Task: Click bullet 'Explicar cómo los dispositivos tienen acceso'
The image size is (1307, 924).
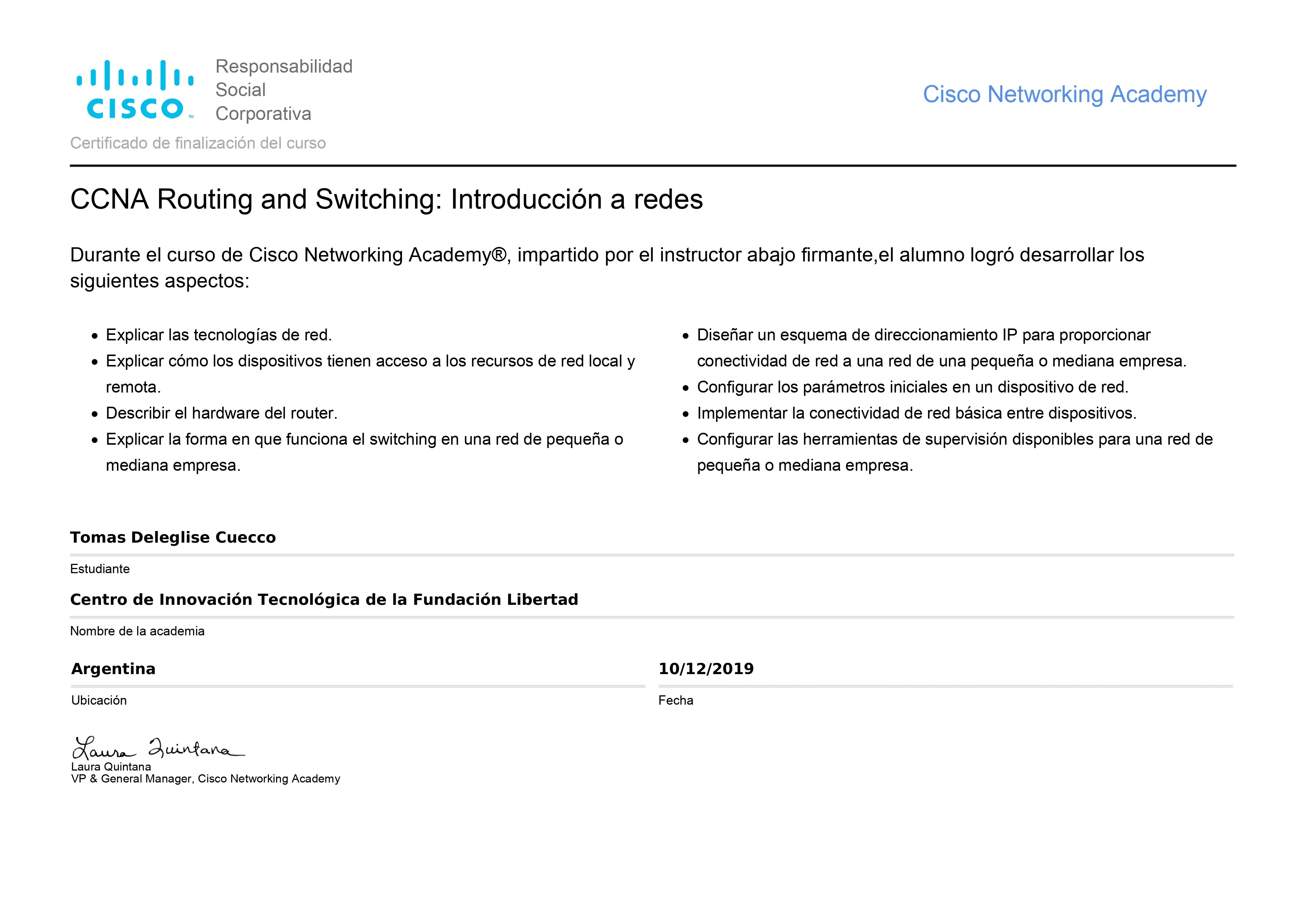Action: (371, 374)
